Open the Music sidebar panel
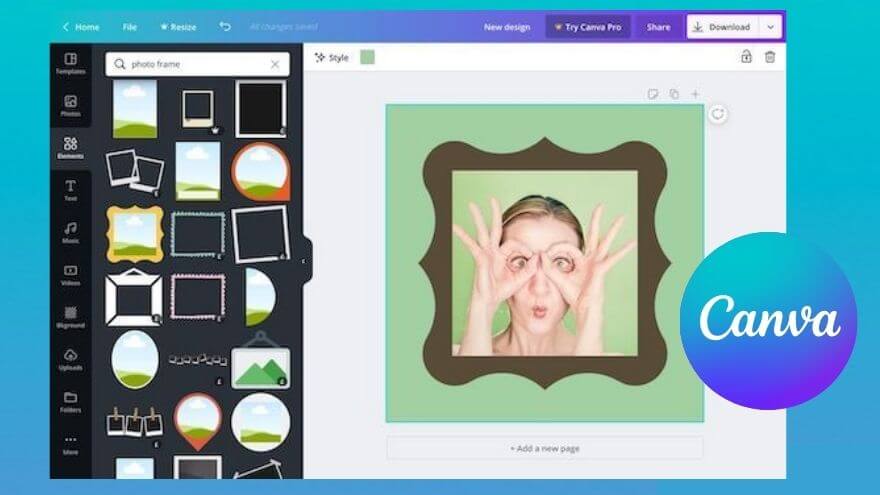Screen dimensions: 880x495 point(70,233)
